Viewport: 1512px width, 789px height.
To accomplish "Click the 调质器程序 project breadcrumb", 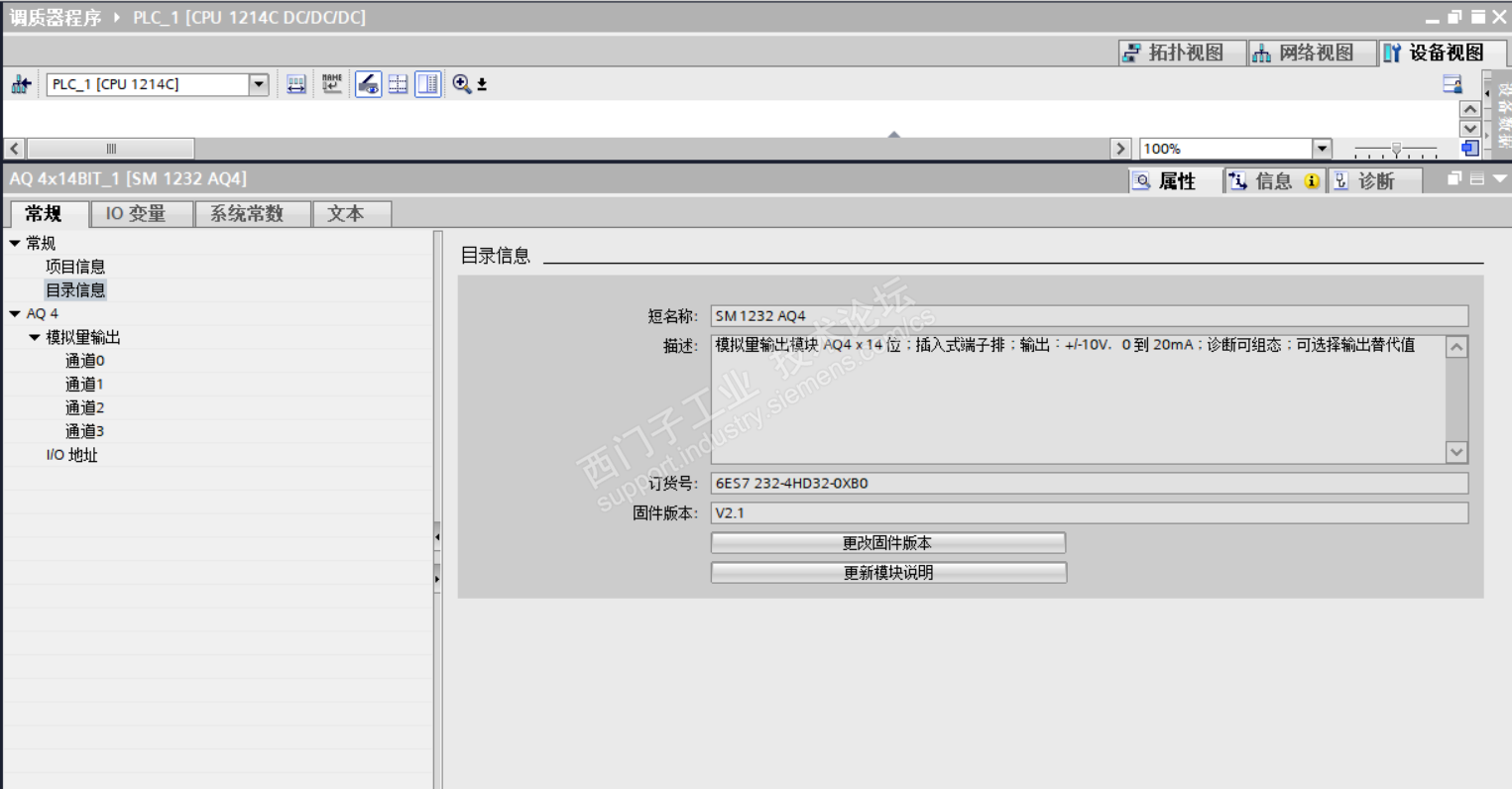I will pyautogui.click(x=56, y=18).
